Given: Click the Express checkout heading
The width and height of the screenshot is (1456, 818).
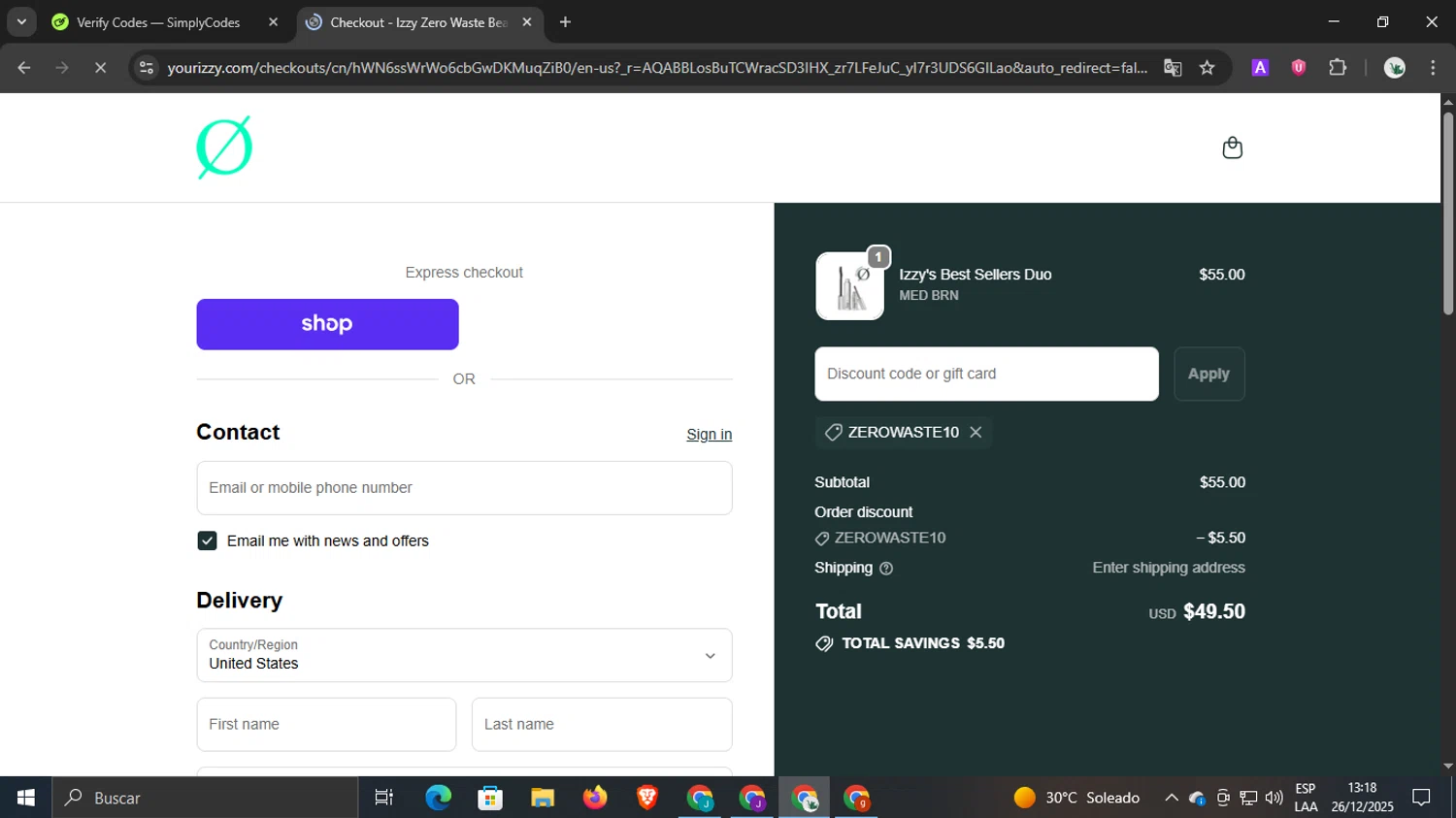Looking at the screenshot, I should pyautogui.click(x=464, y=273).
